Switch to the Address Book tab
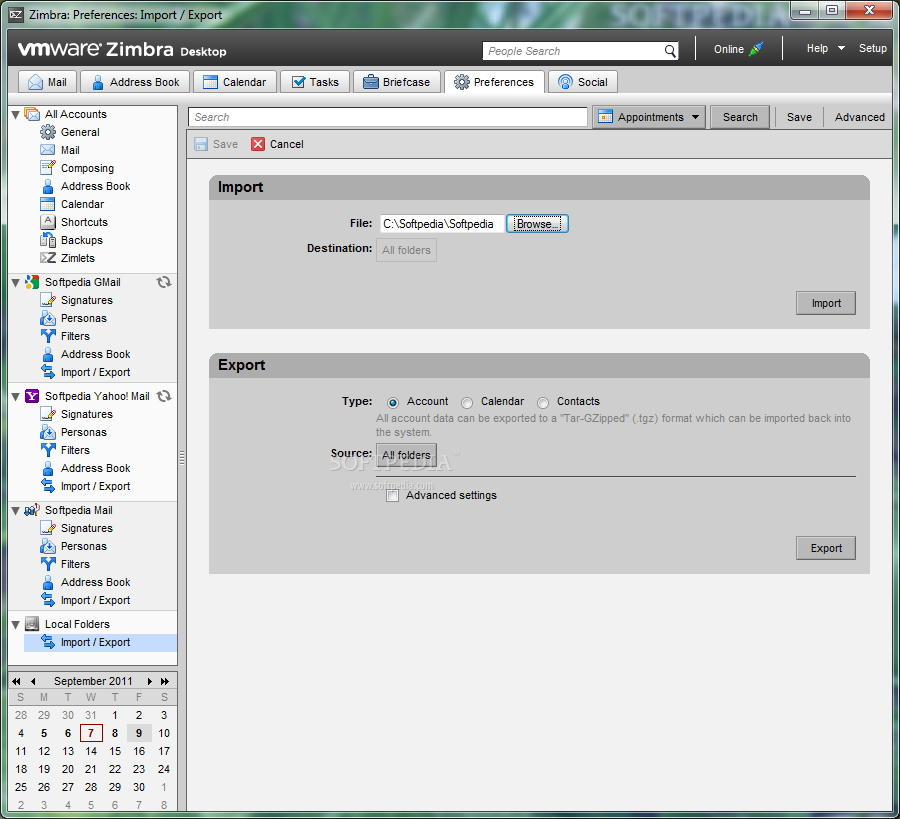The width and height of the screenshot is (900, 819). (x=135, y=82)
